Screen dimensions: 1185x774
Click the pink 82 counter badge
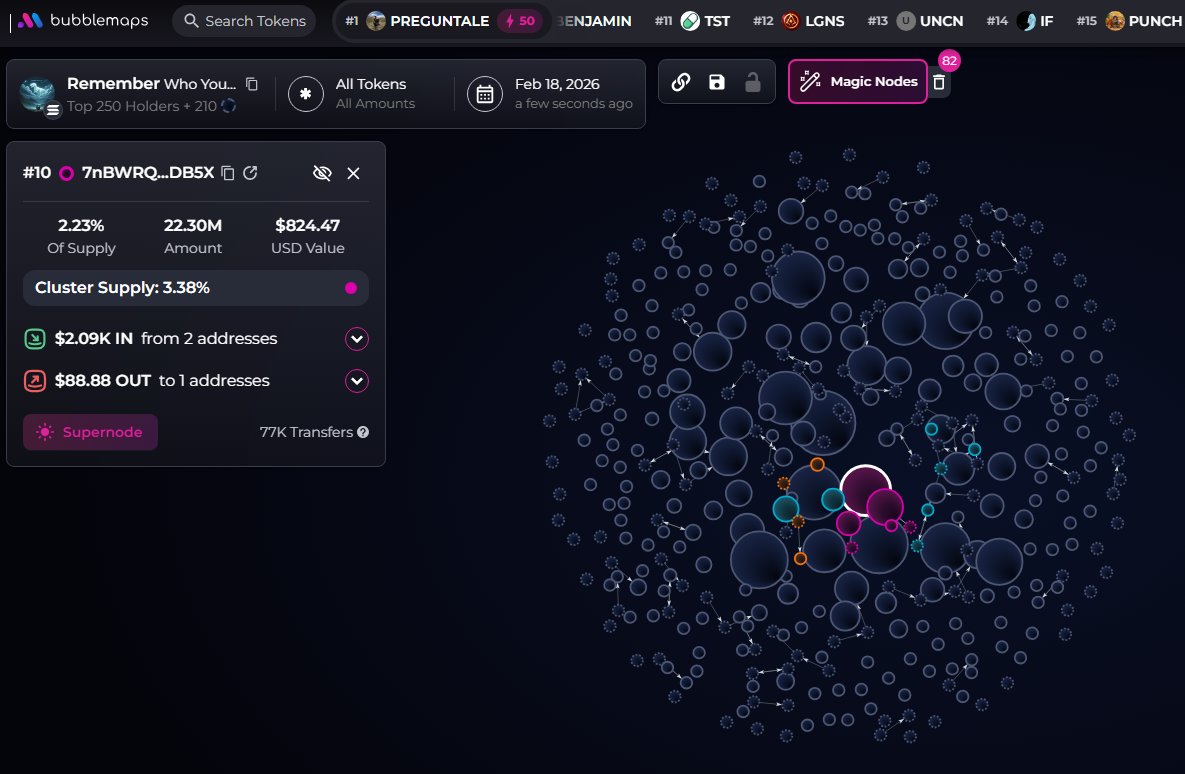point(949,60)
